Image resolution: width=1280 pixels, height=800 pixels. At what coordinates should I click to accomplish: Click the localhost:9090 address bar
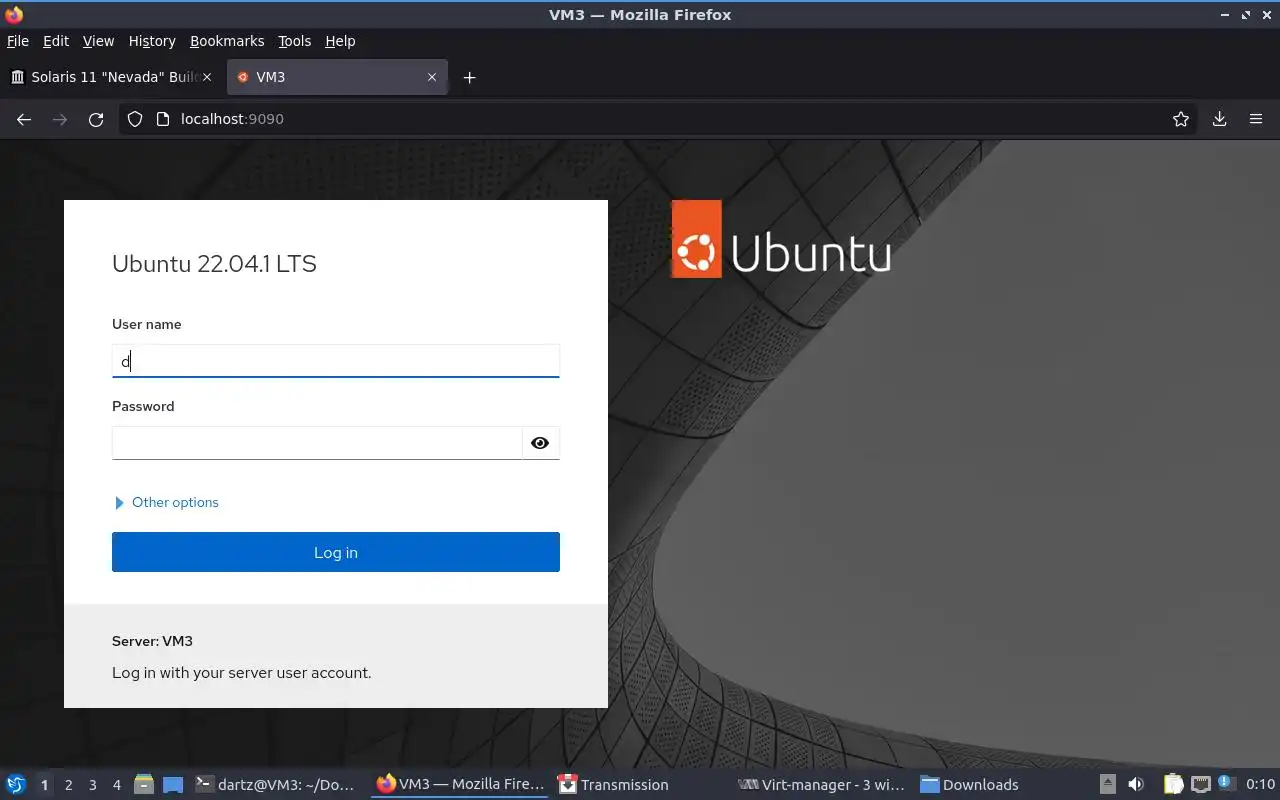(x=660, y=119)
